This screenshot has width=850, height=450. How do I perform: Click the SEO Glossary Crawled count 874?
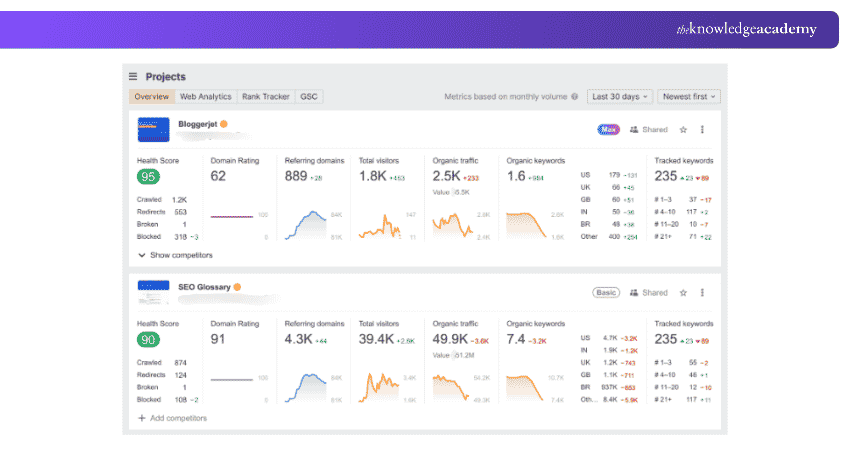[181, 363]
